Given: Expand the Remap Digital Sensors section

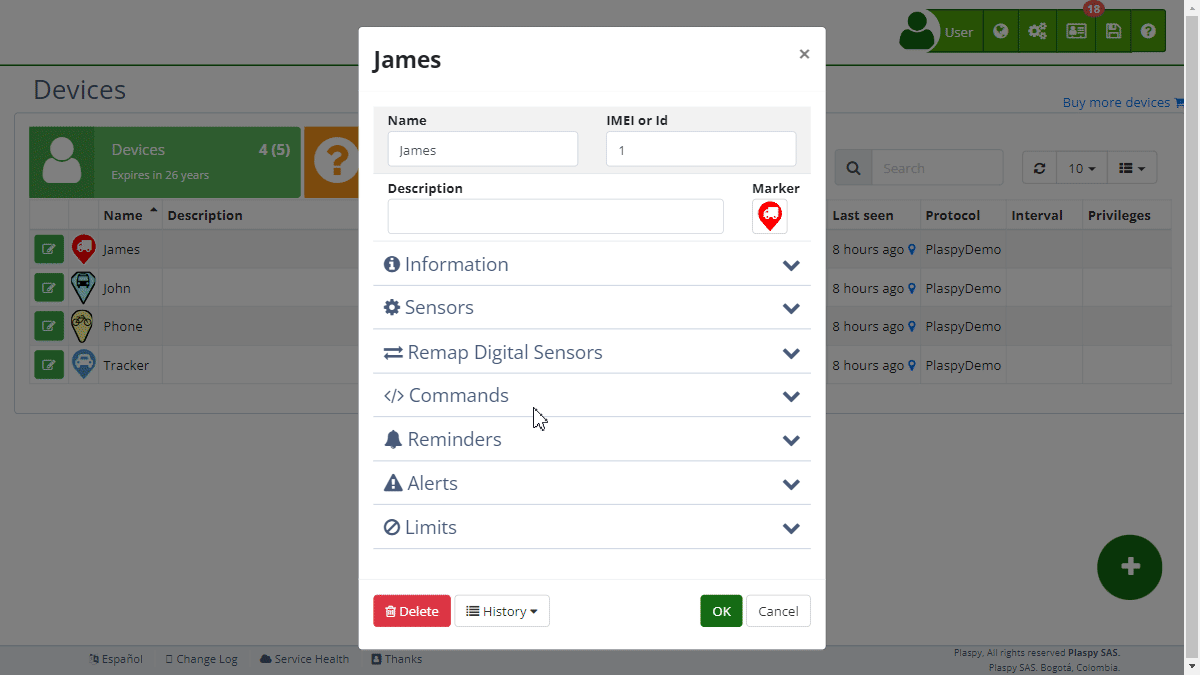Looking at the screenshot, I should 591,353.
